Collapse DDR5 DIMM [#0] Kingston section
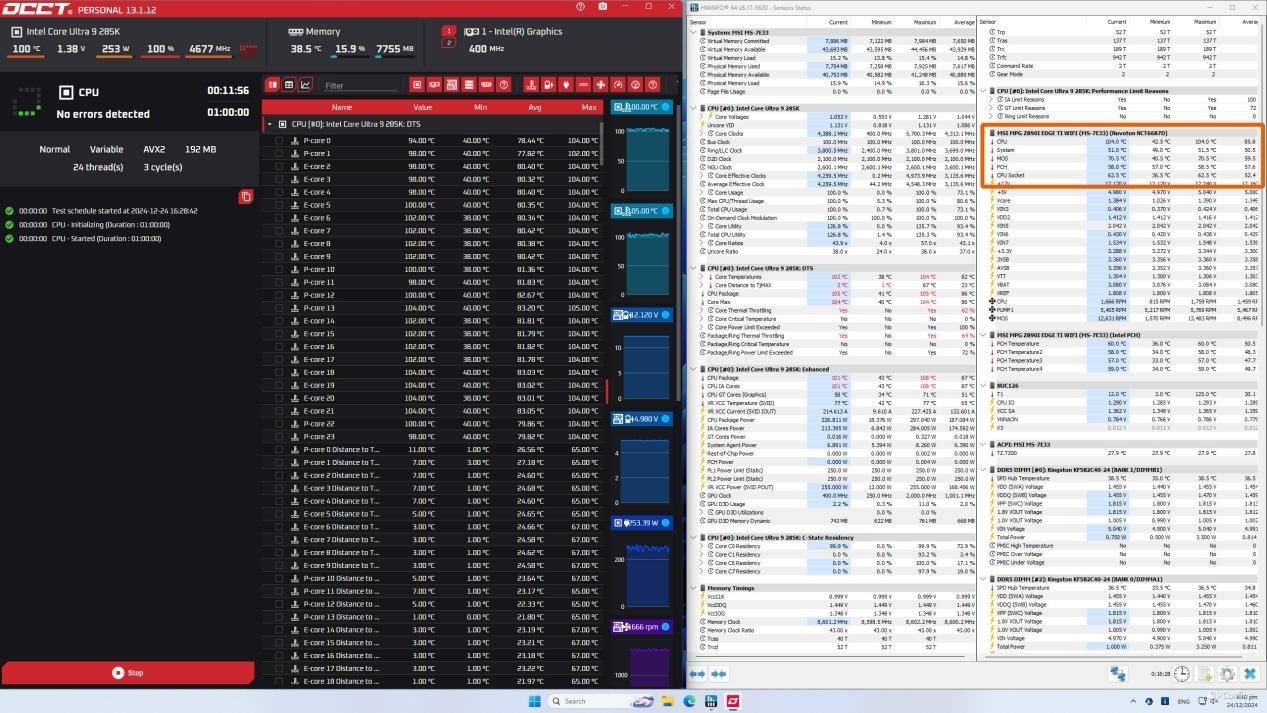The image size is (1267, 713). (984, 470)
